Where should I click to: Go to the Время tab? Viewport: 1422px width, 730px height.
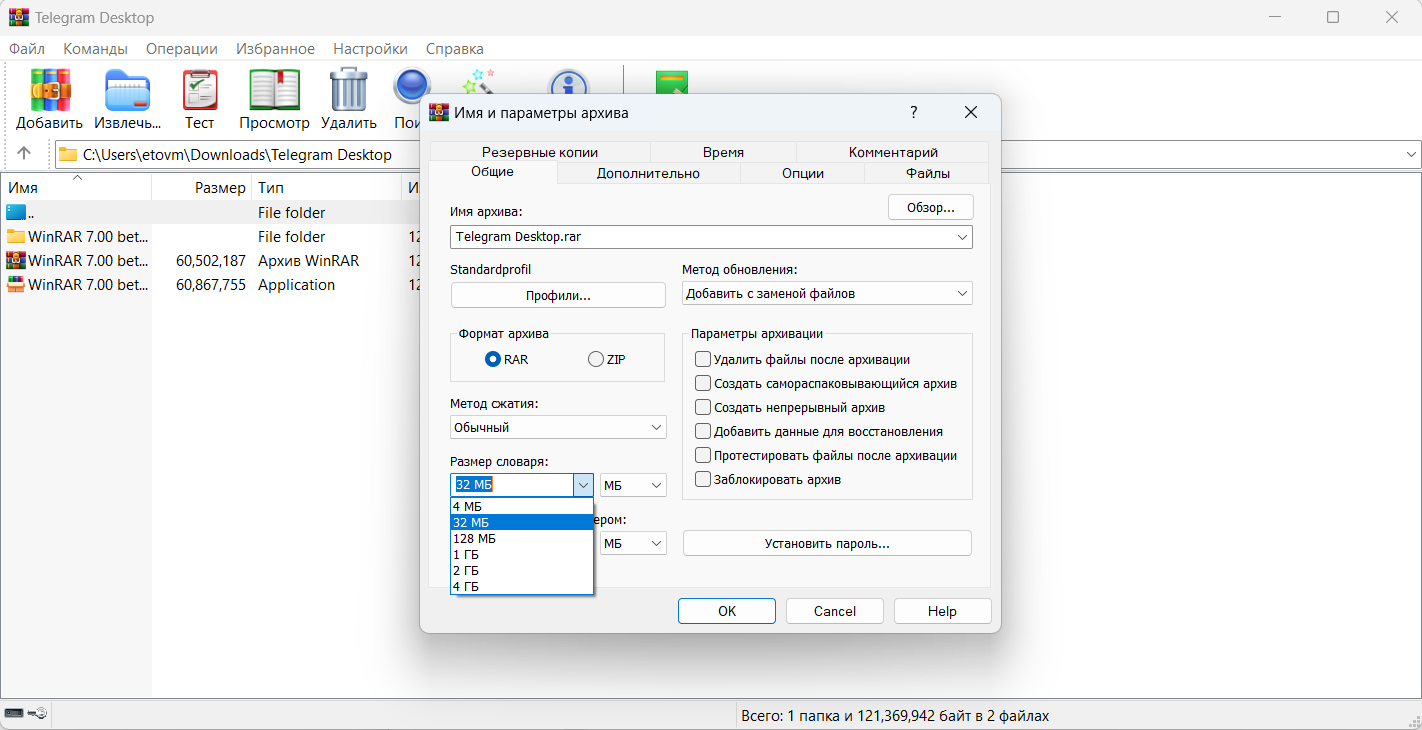(723, 152)
